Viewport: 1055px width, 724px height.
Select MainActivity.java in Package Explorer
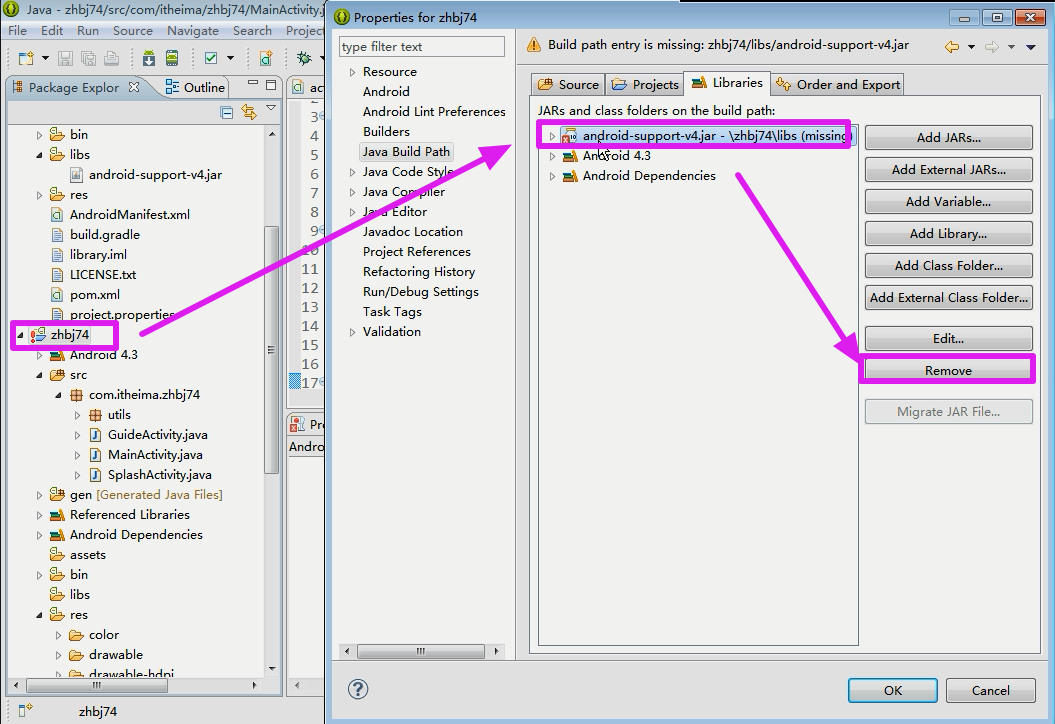tap(155, 455)
